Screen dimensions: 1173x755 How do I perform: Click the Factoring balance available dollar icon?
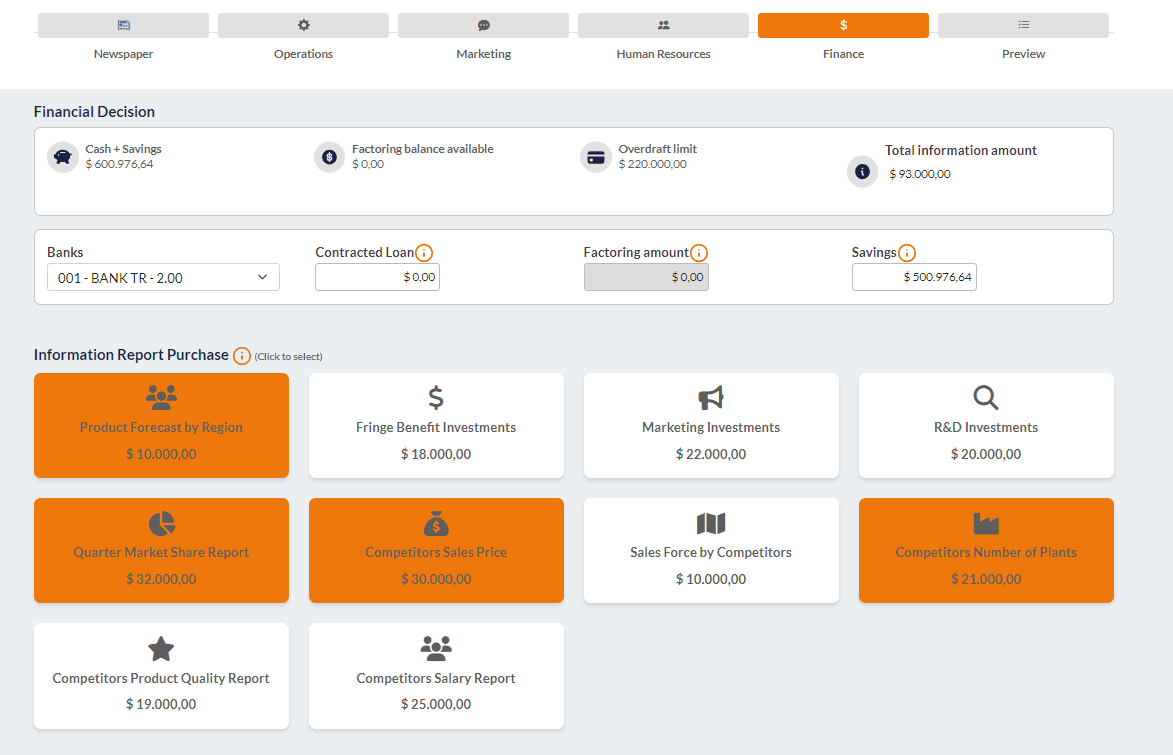coord(329,157)
